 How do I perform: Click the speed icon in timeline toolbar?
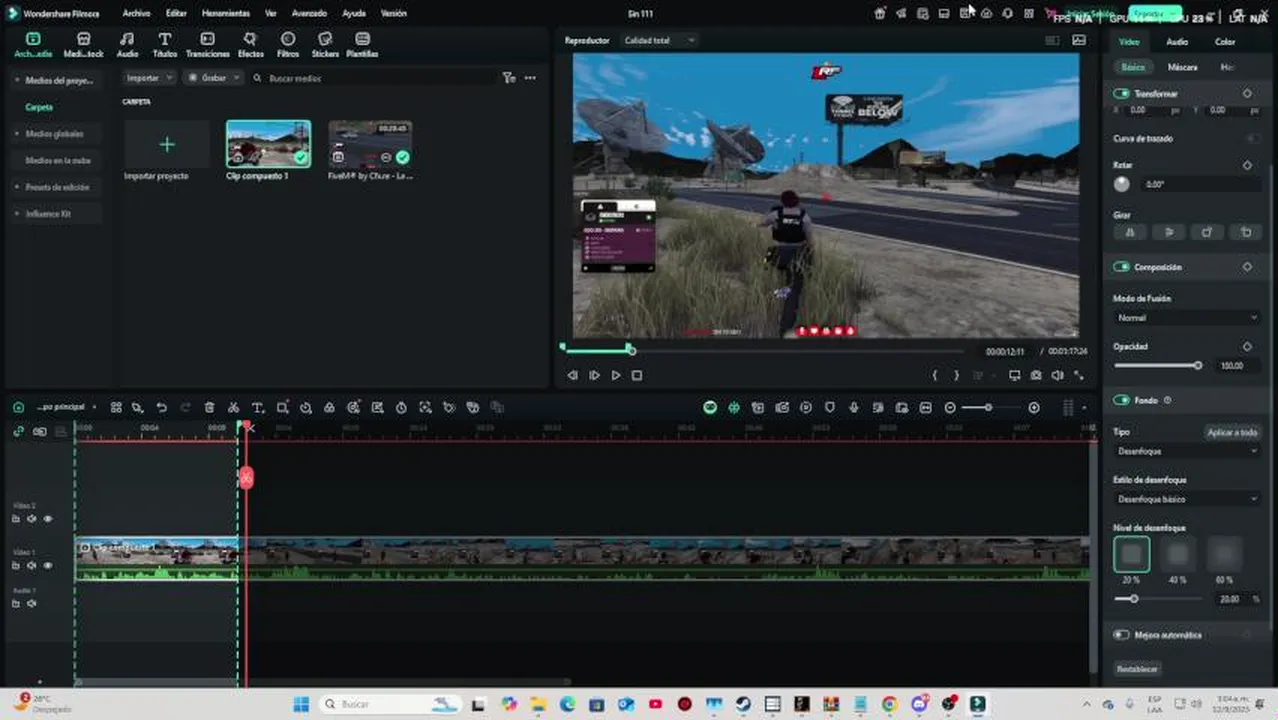(306, 407)
